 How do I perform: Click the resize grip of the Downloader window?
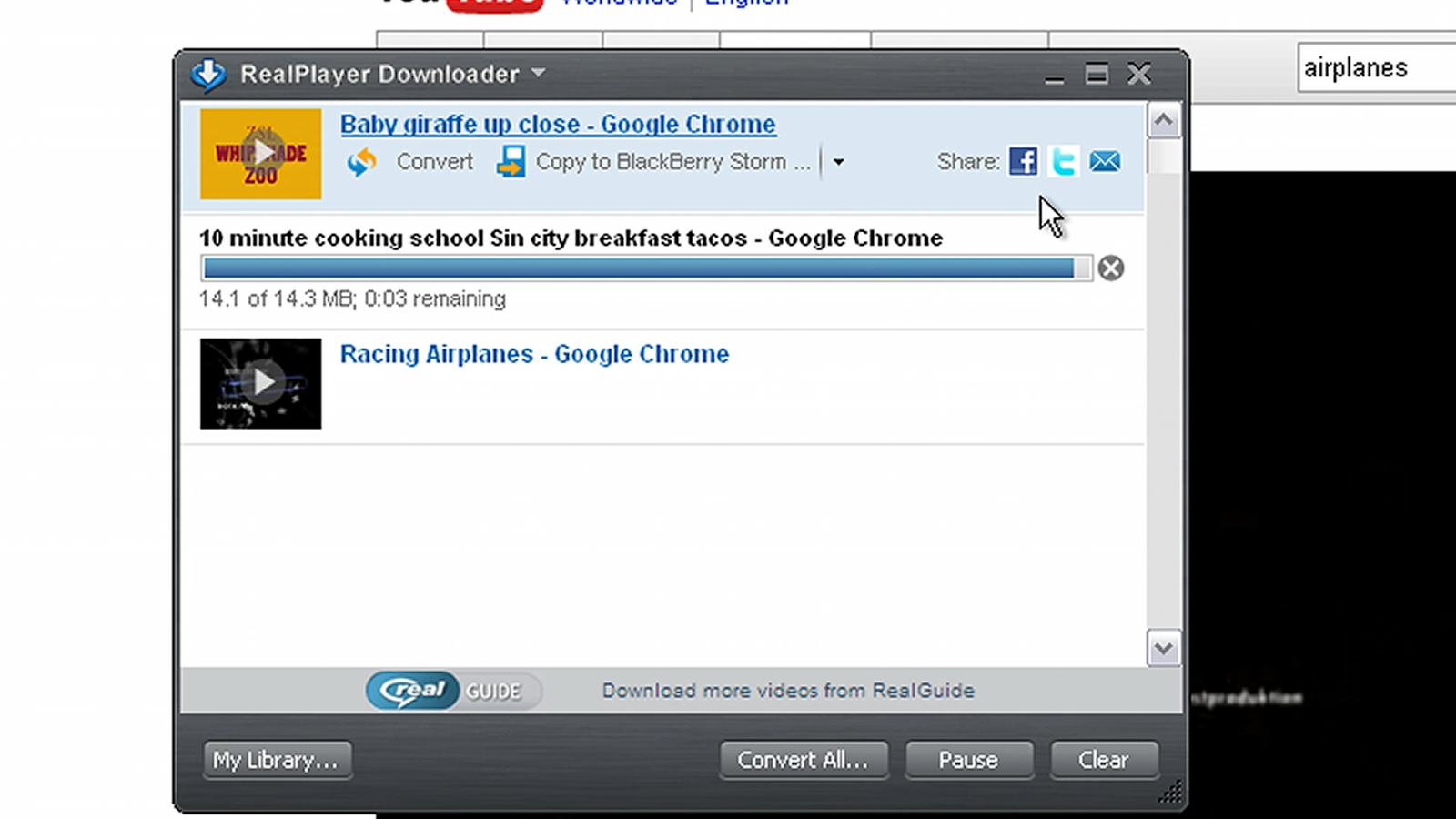coord(1170,792)
